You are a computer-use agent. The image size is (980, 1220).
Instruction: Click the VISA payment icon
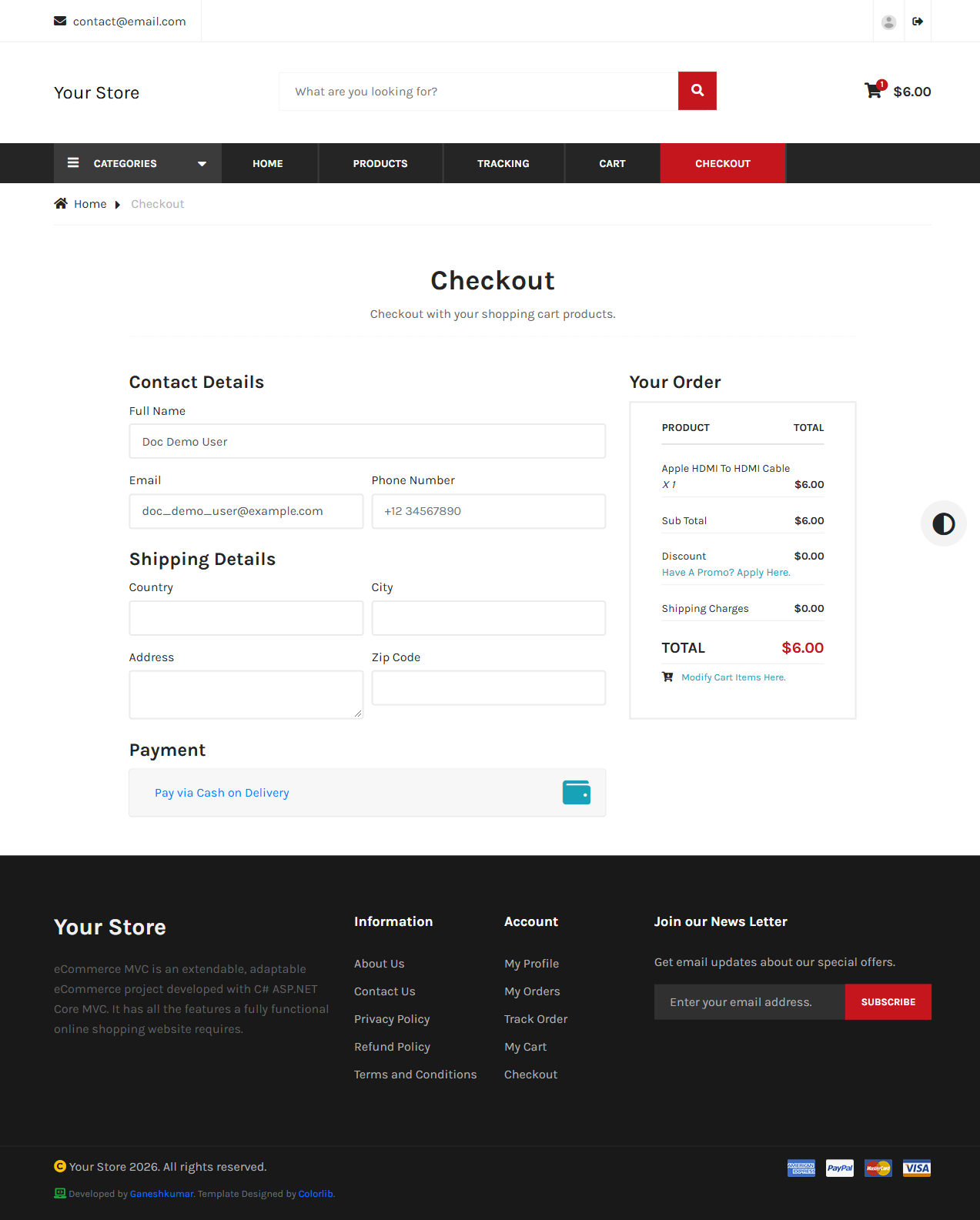coord(917,1168)
